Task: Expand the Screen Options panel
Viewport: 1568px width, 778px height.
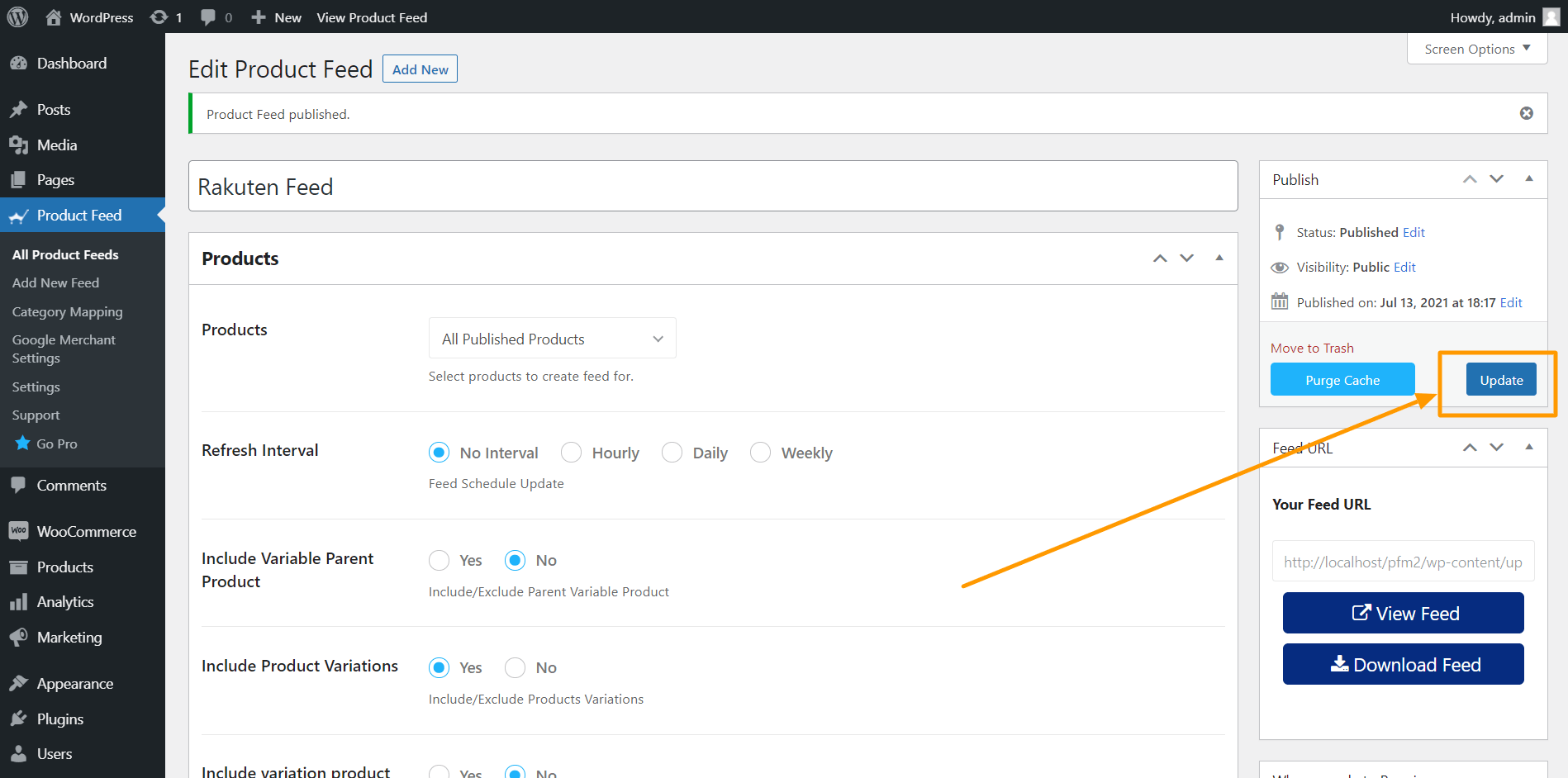Action: pyautogui.click(x=1476, y=49)
